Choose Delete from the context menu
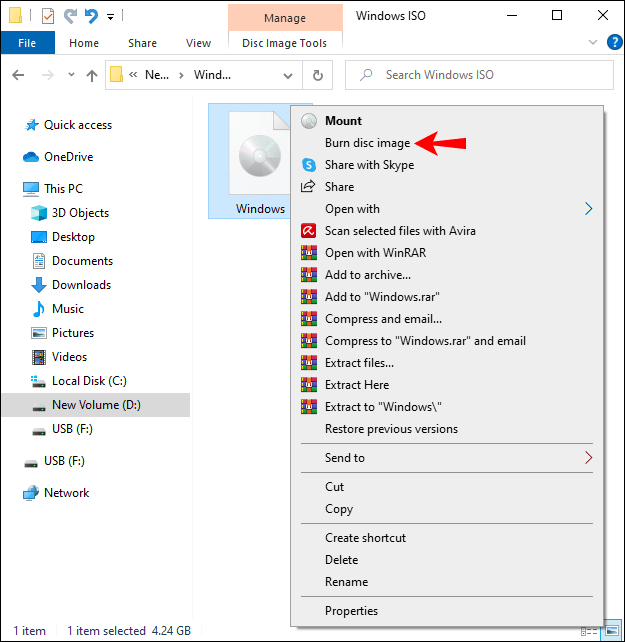625x642 pixels. click(x=447, y=560)
